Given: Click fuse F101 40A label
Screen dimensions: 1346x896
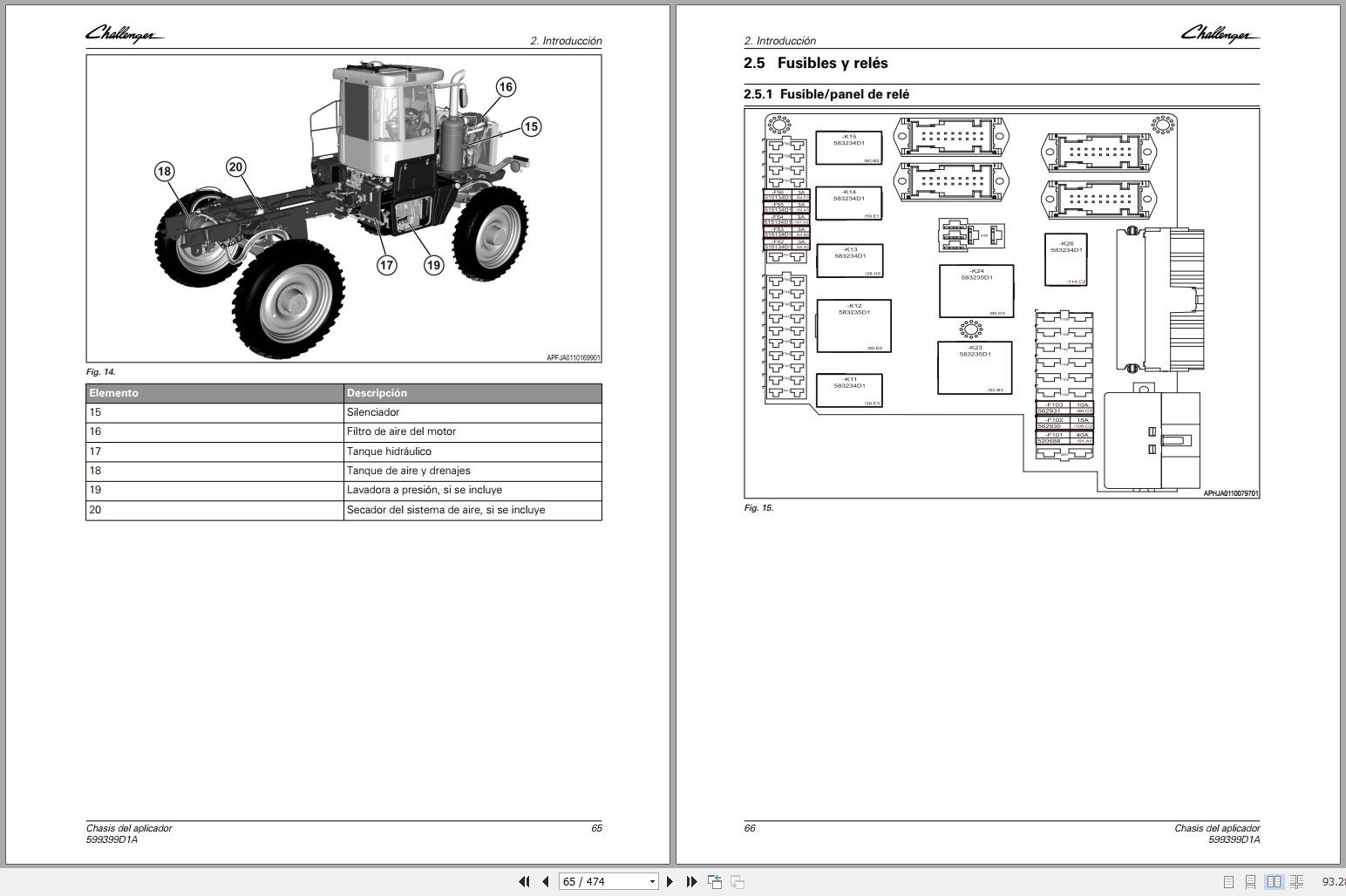Looking at the screenshot, I should click(x=1064, y=438).
